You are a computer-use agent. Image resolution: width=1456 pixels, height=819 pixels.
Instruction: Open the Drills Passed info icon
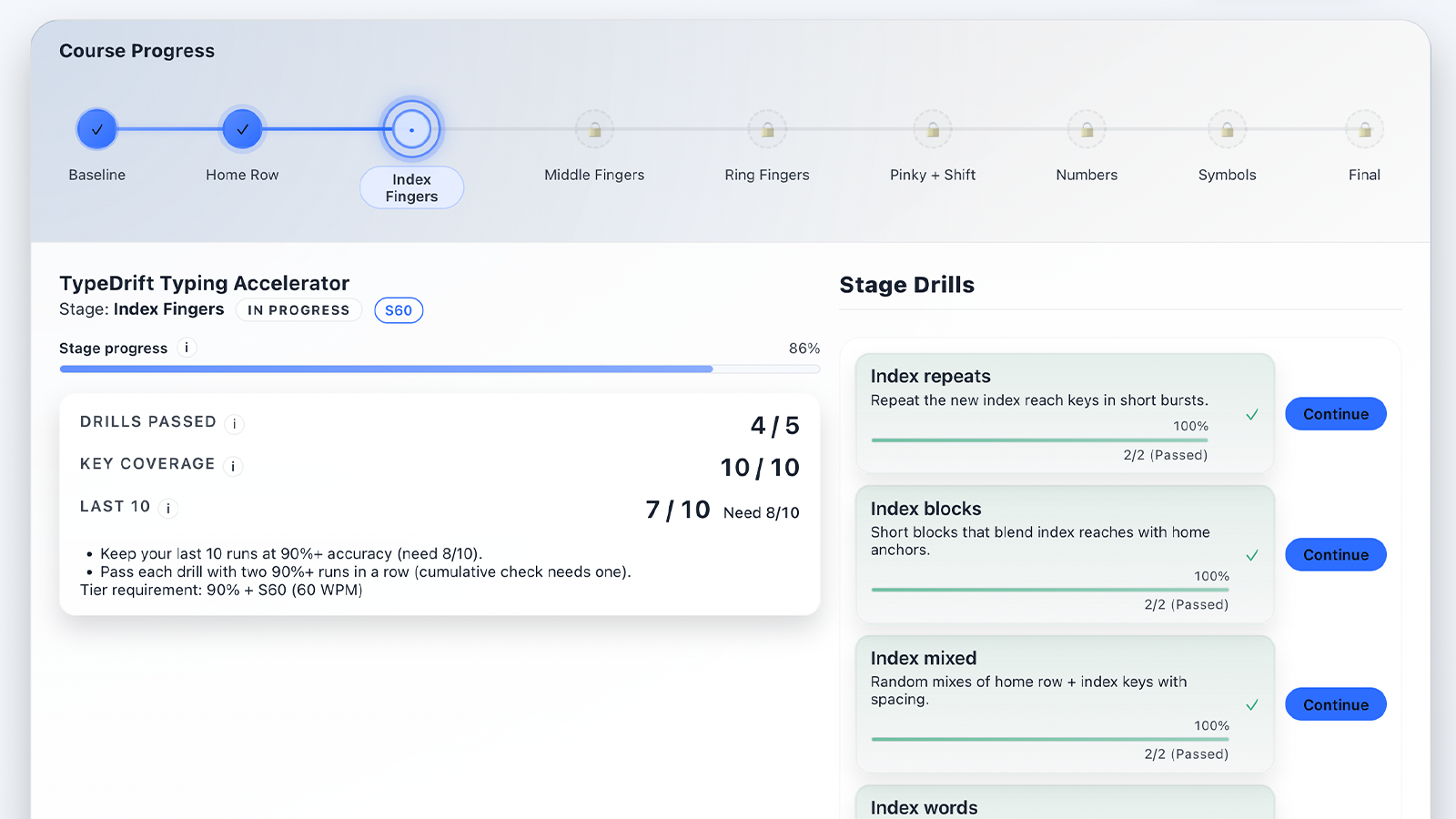click(234, 423)
